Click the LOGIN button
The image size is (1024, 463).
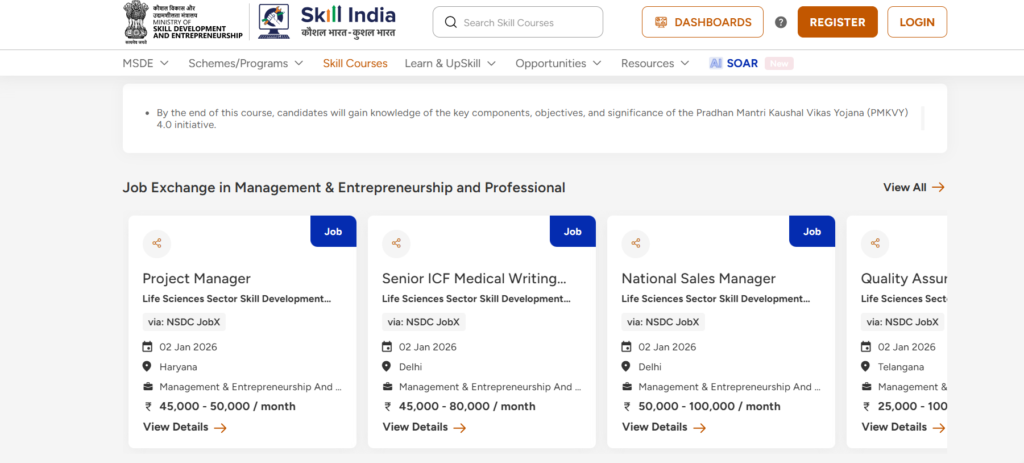point(917,22)
